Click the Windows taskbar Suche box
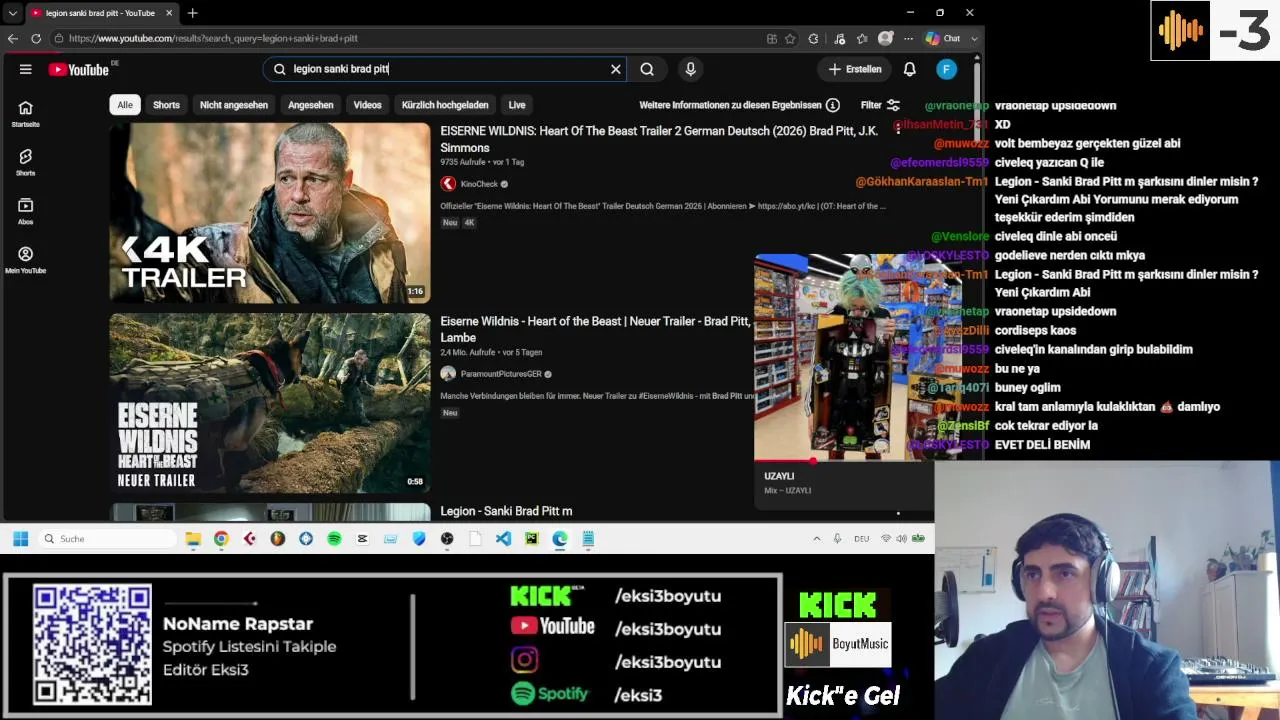Image resolution: width=1280 pixels, height=720 pixels. tap(108, 539)
